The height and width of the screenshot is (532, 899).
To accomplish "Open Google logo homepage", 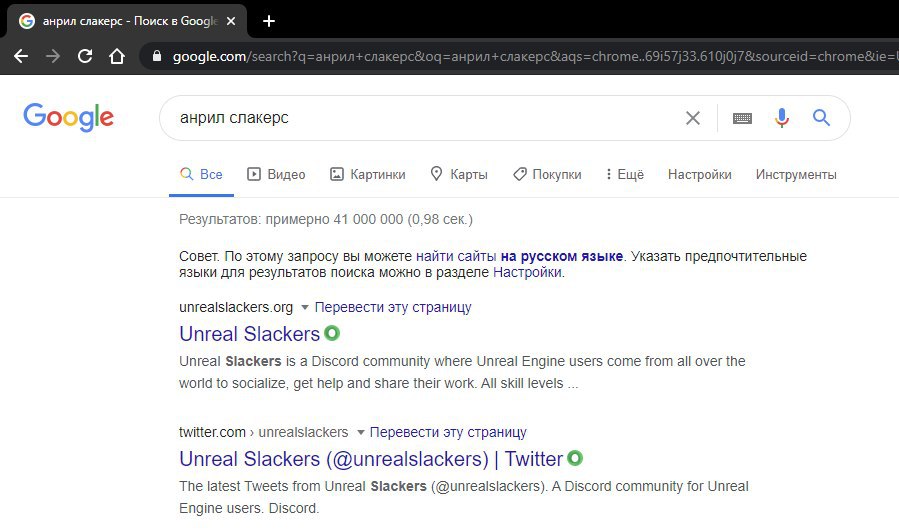I will 68,118.
